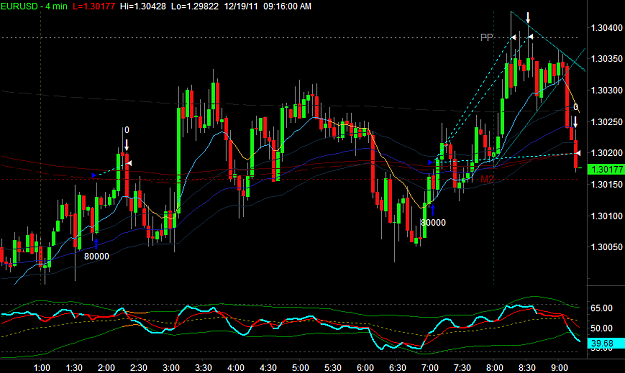Click the blue entry triangle near 7:00
Viewport: 625px width, 373px height.
(x=430, y=162)
